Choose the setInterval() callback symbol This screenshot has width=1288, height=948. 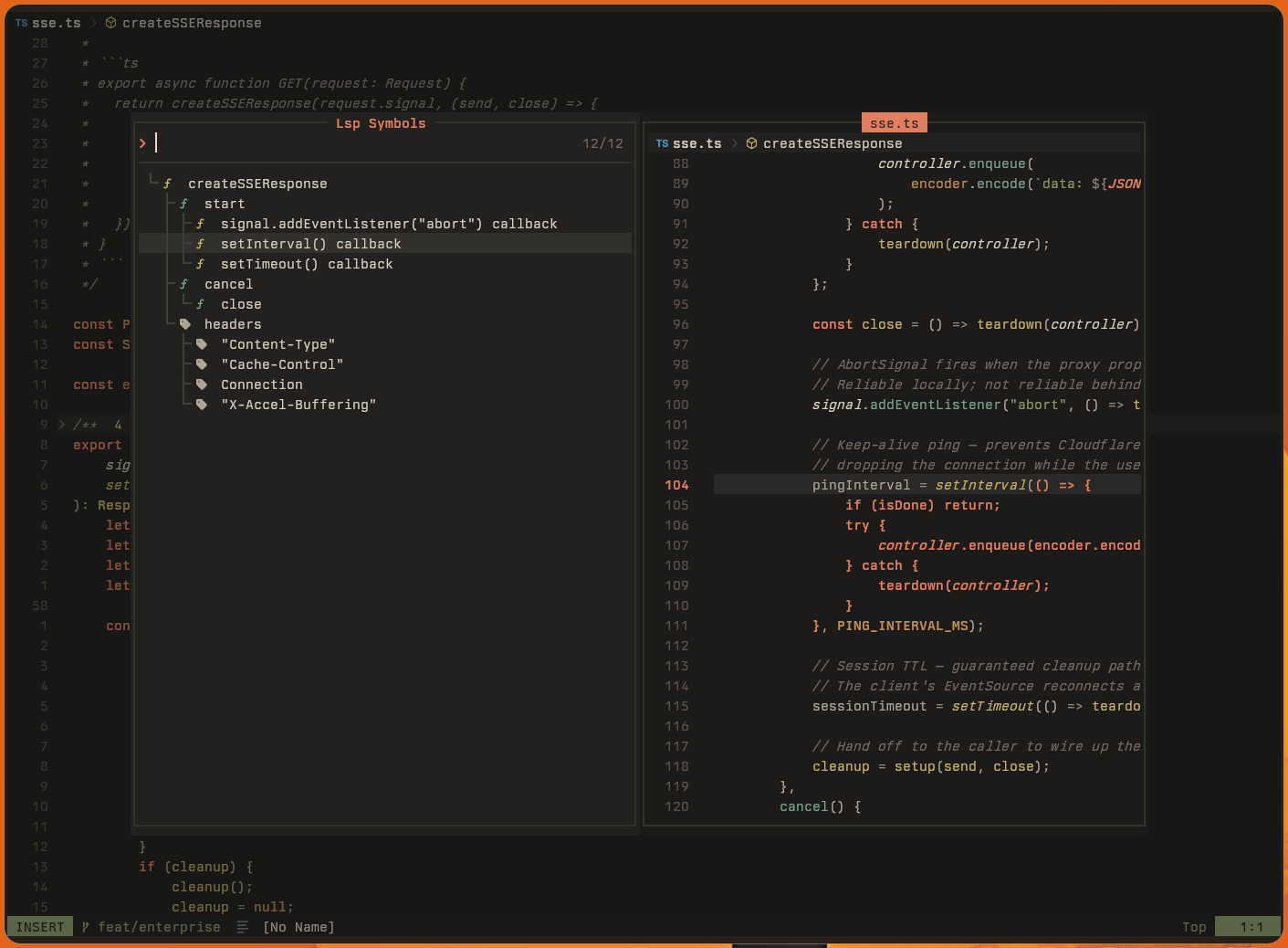coord(311,244)
